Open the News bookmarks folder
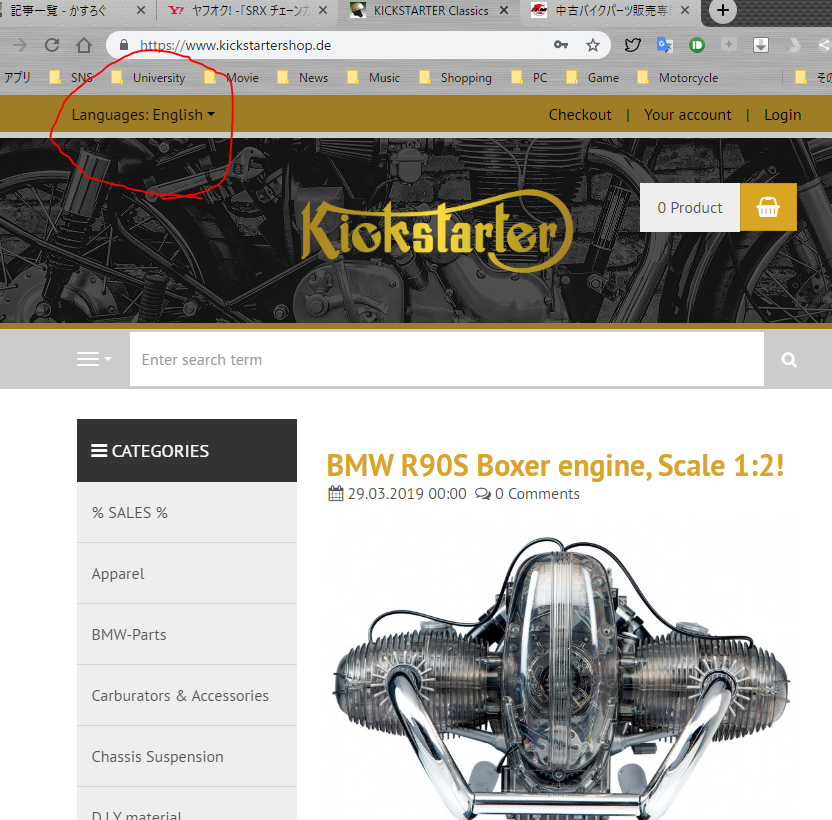 click(x=302, y=78)
